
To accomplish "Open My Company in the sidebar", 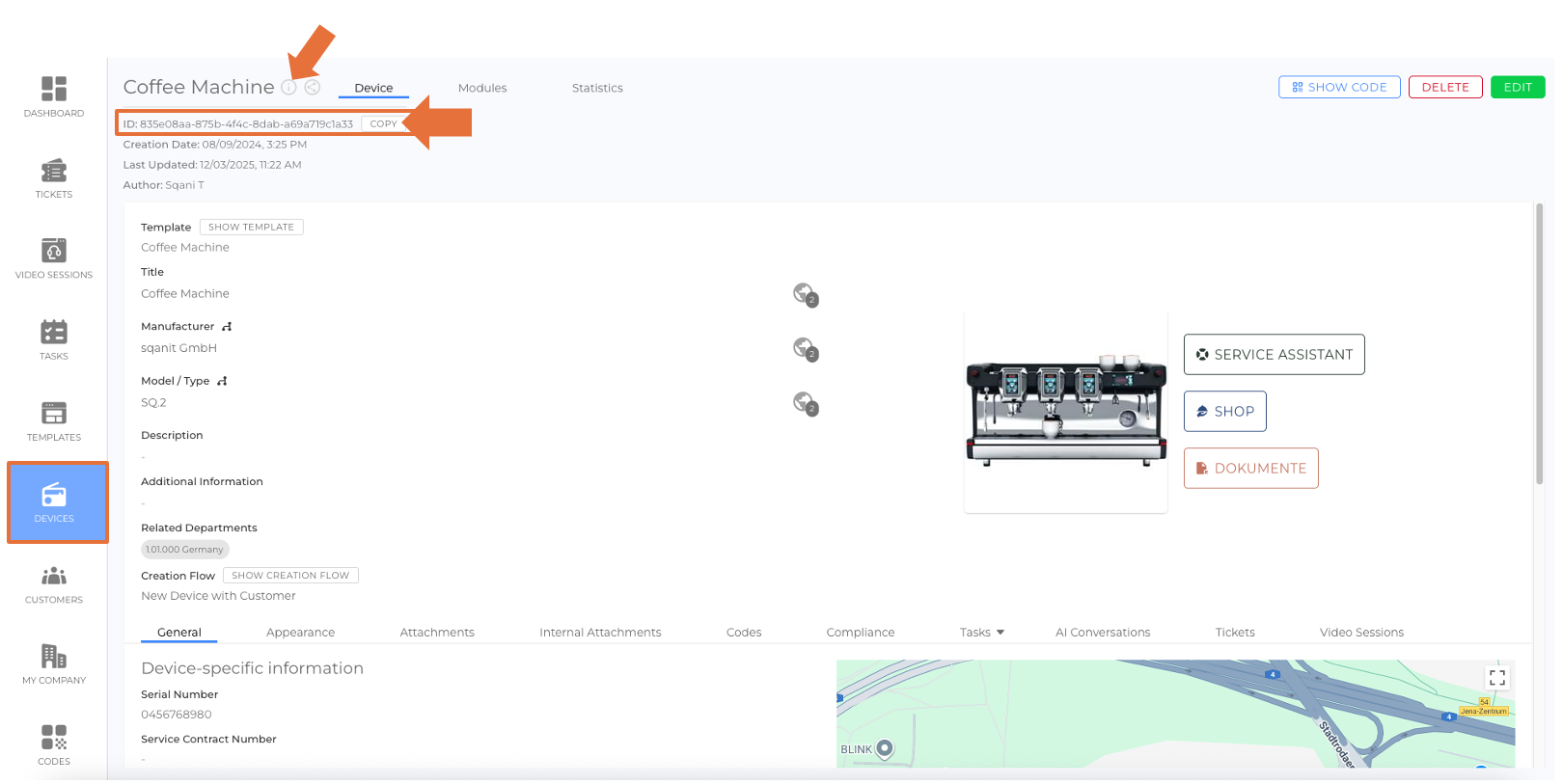I will tap(54, 664).
